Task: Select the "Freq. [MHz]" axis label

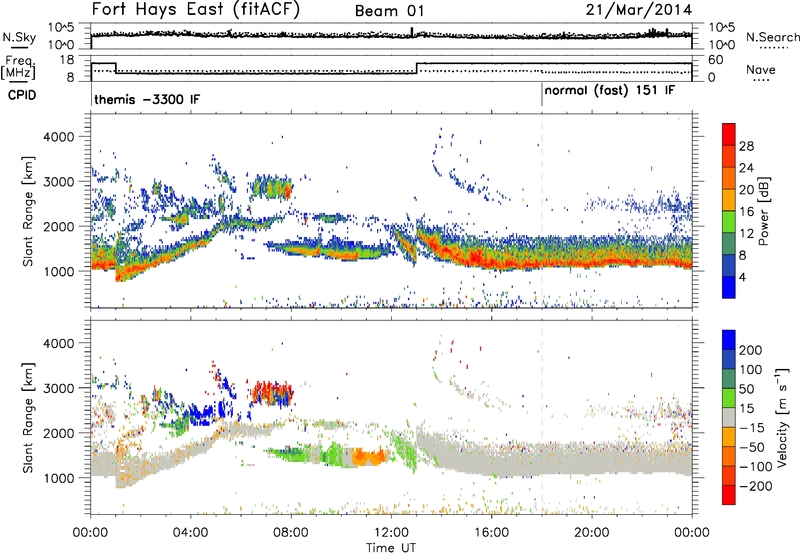Action: coord(19,68)
